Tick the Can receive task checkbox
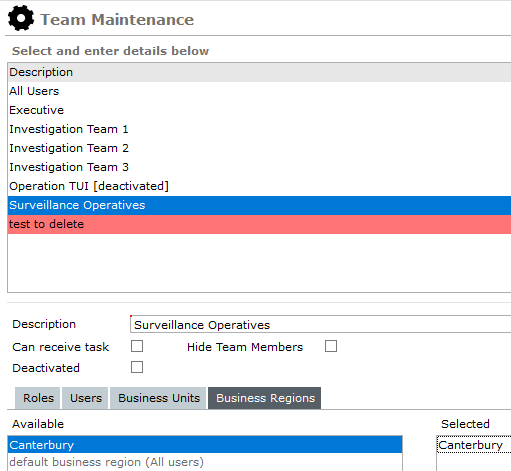511x471 pixels. (x=137, y=346)
